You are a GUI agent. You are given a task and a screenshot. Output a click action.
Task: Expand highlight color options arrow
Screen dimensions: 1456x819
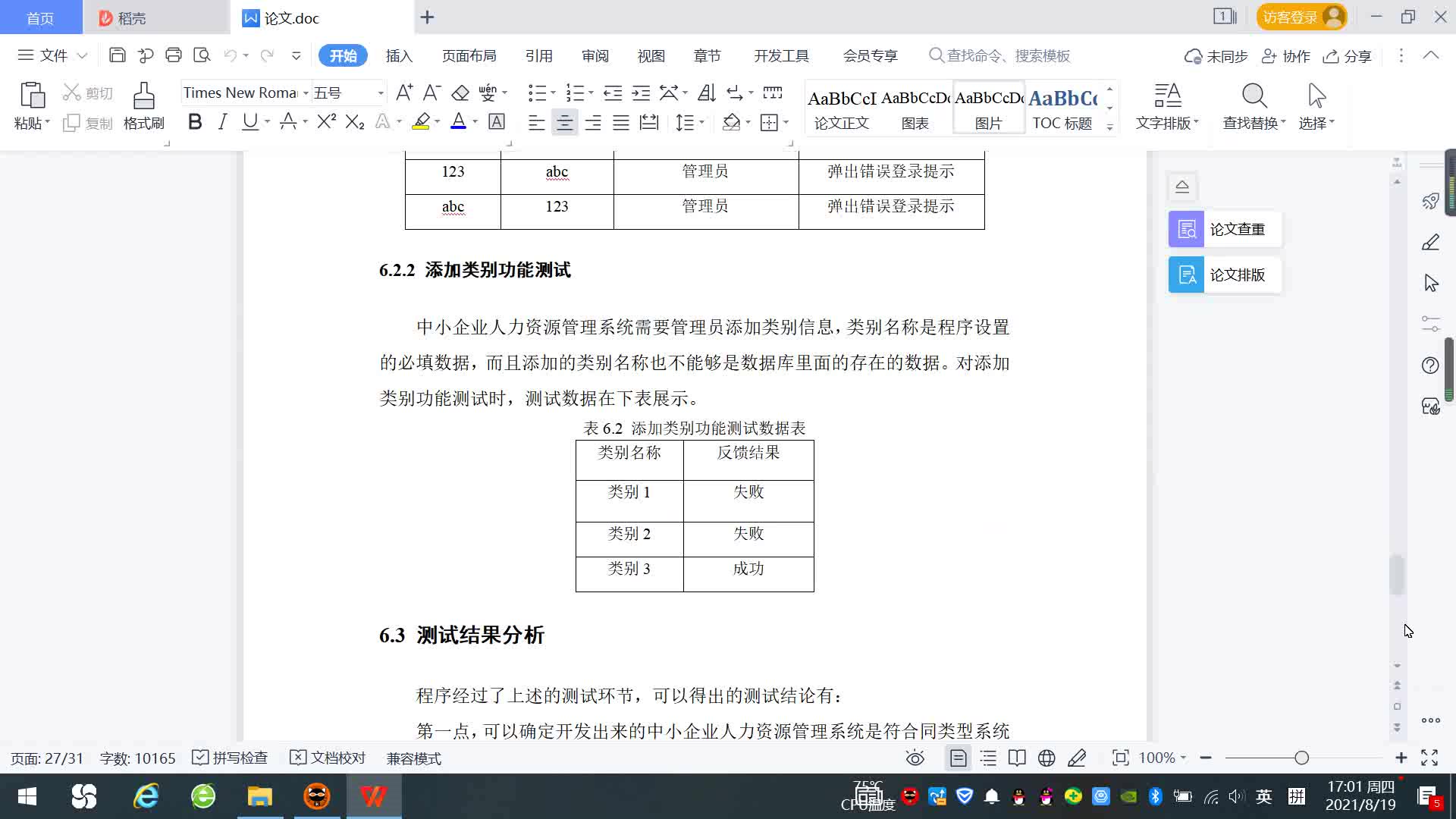[438, 121]
